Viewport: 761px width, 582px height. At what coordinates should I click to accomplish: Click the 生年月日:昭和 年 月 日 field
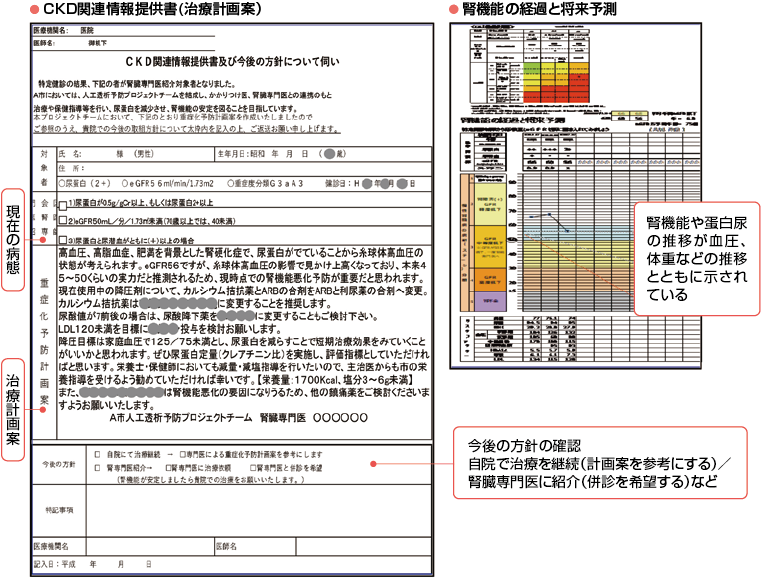pos(323,154)
